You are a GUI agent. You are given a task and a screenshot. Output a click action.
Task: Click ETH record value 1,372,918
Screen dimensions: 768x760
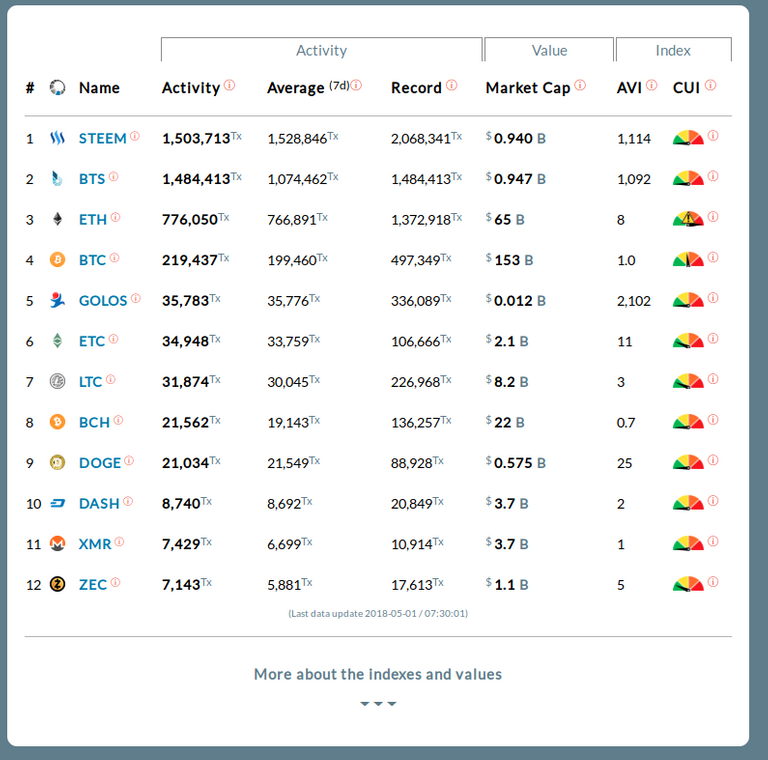pos(421,220)
